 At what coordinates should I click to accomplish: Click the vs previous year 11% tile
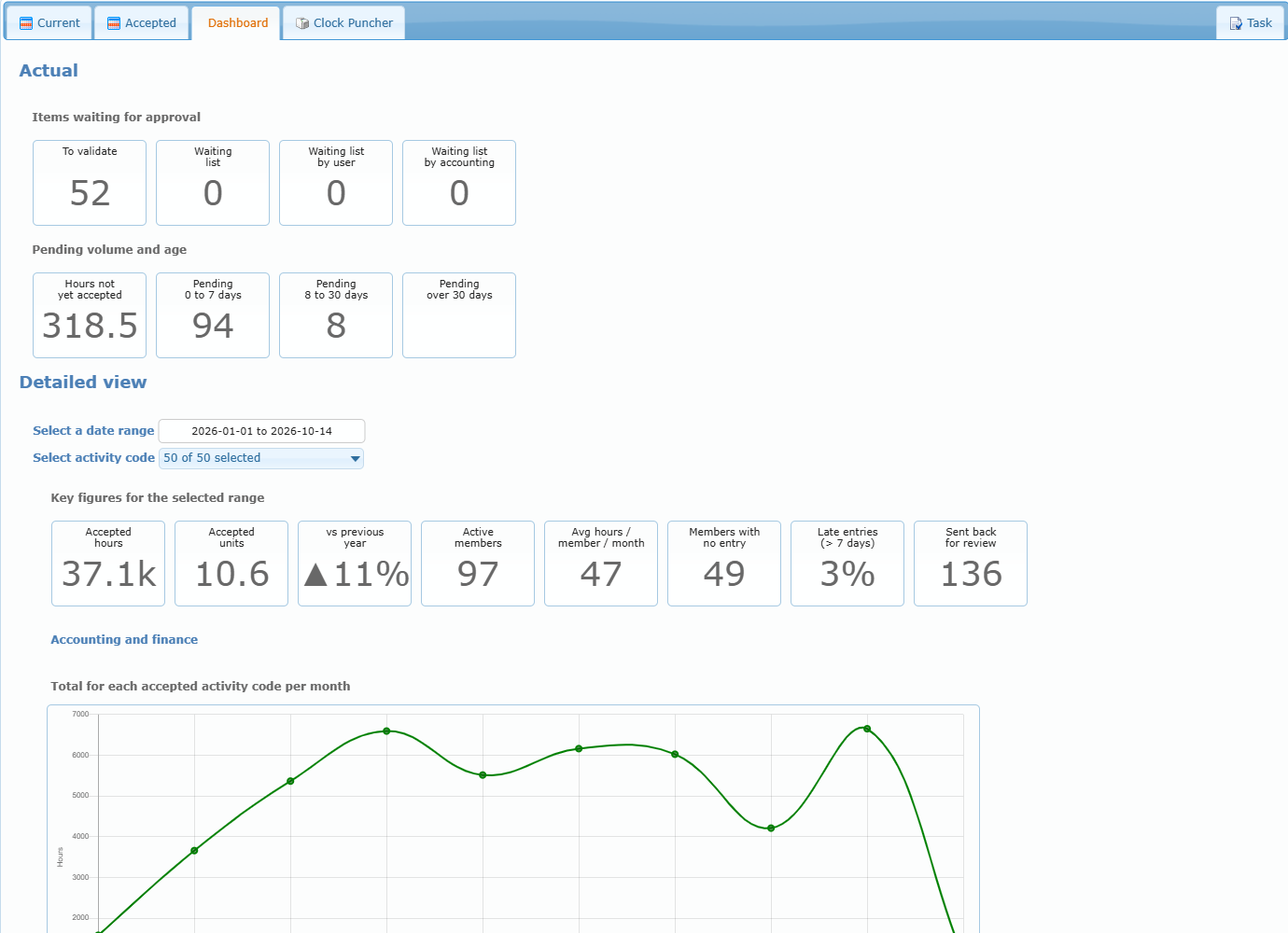tap(355, 564)
